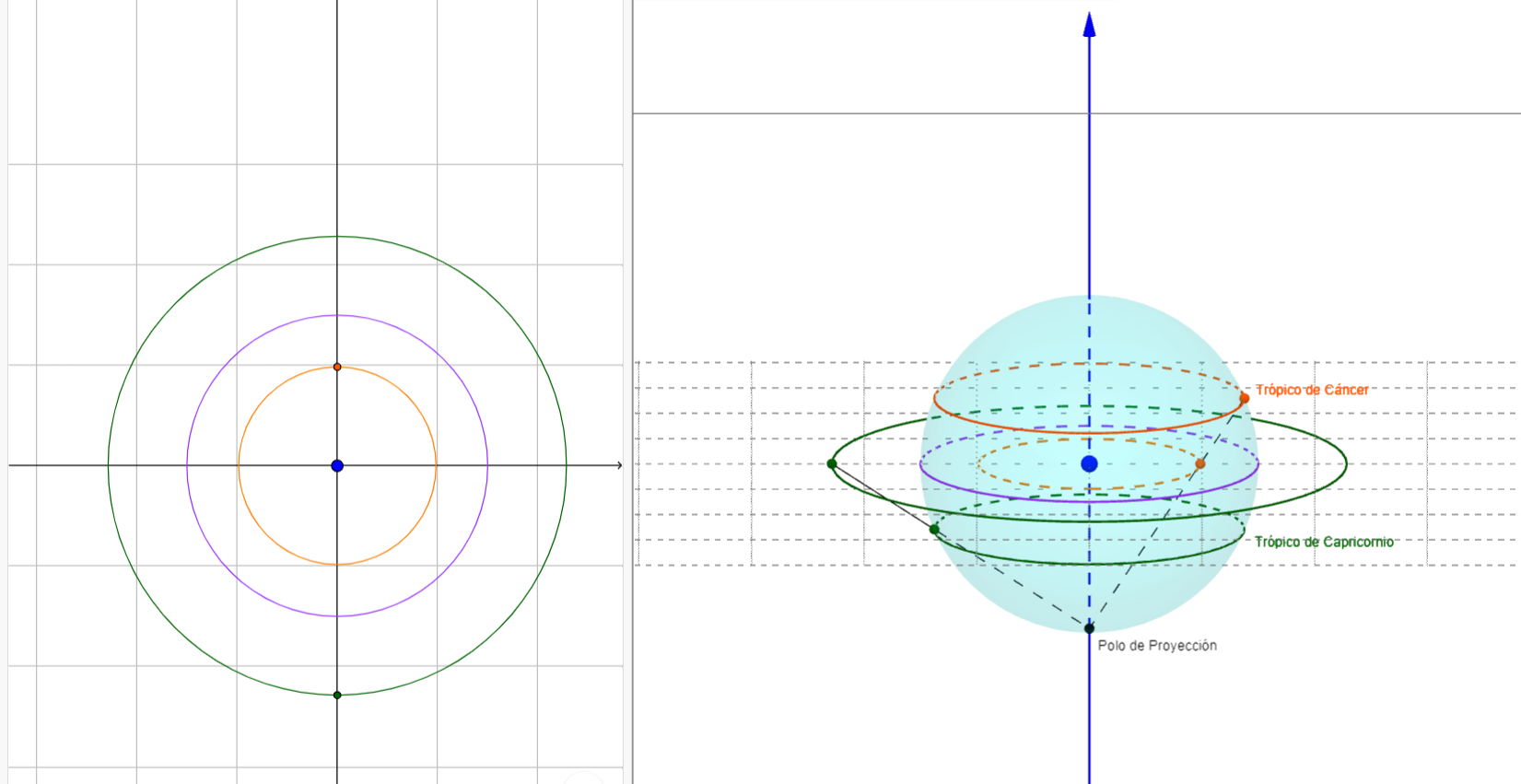Click the purple equator ellipse on the sphere
The width and height of the screenshot is (1521, 784).
click(x=1013, y=495)
